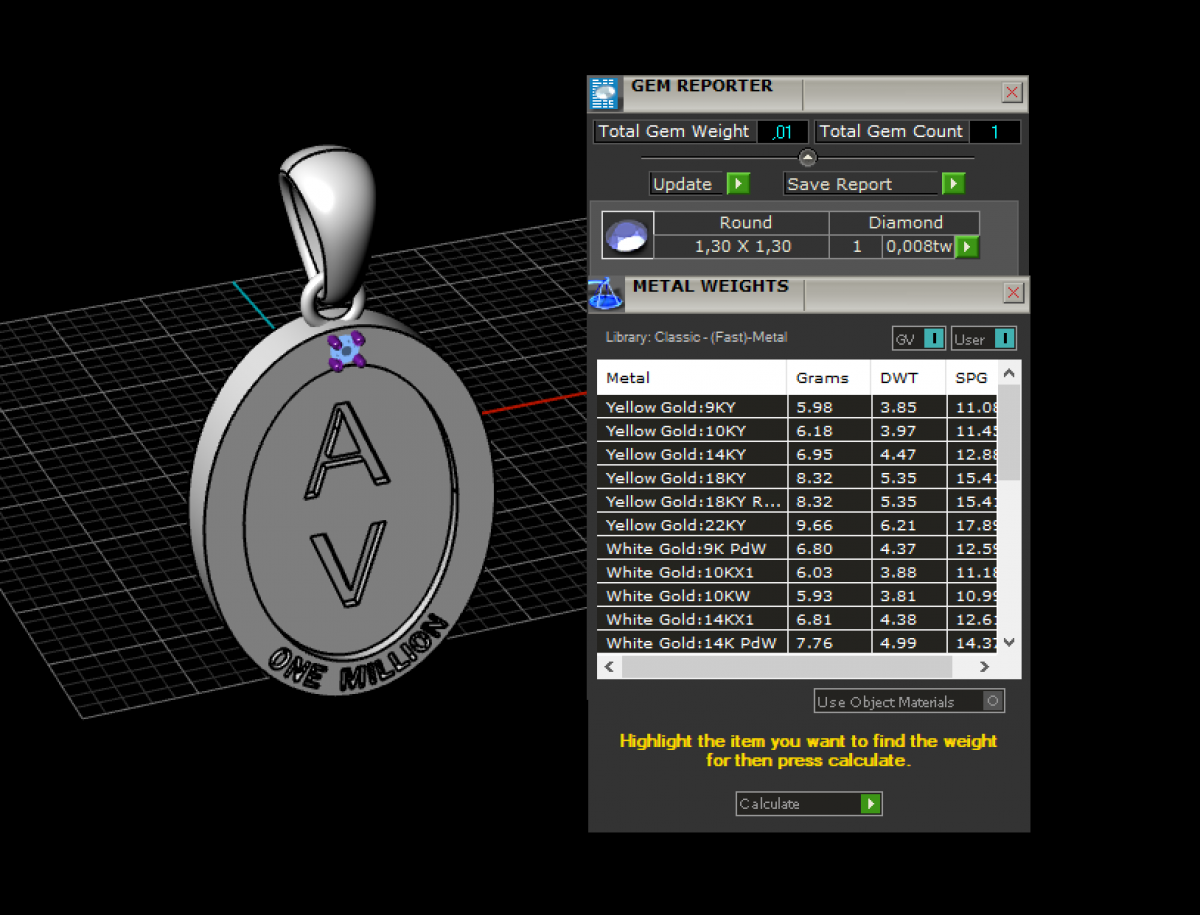The image size is (1200, 915).
Task: Click the green arrow next to Save Report
Action: coord(953,184)
